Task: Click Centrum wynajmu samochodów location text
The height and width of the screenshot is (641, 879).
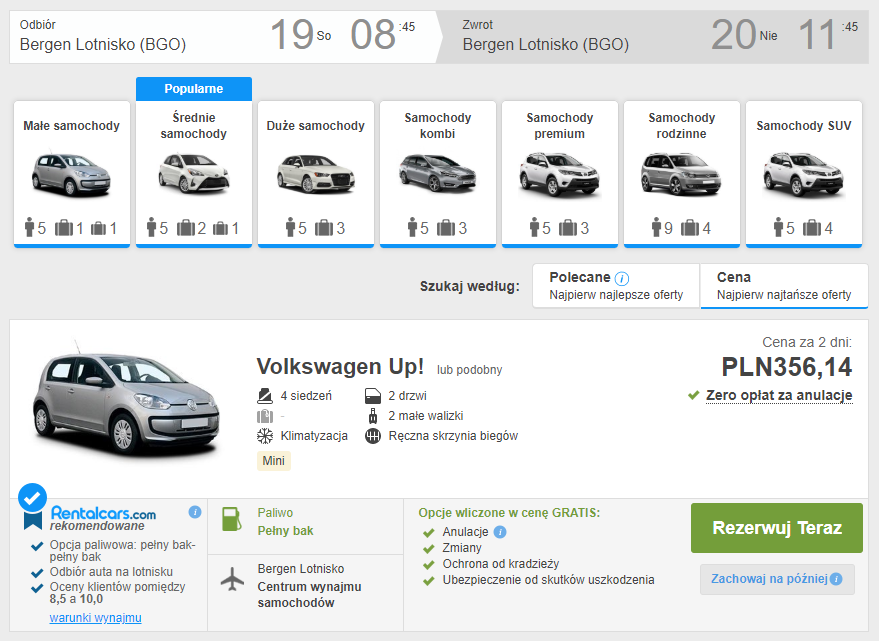Action: 309,594
